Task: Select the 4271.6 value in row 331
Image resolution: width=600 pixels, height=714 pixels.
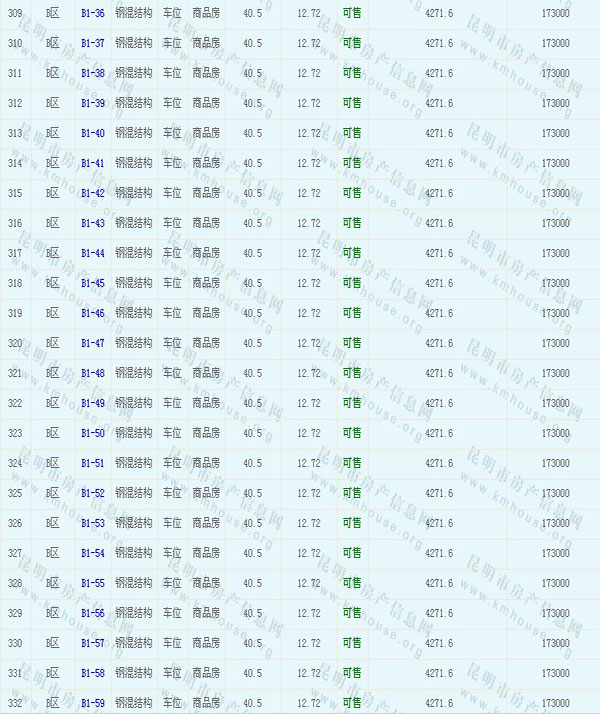Action: coord(438,674)
